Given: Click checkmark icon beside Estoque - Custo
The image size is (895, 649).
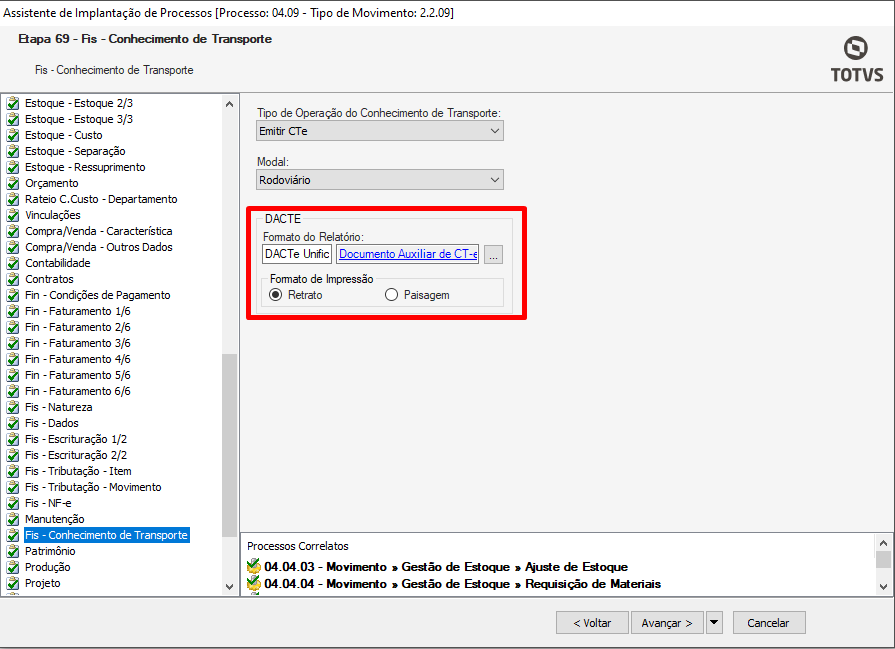Looking at the screenshot, I should (13, 135).
